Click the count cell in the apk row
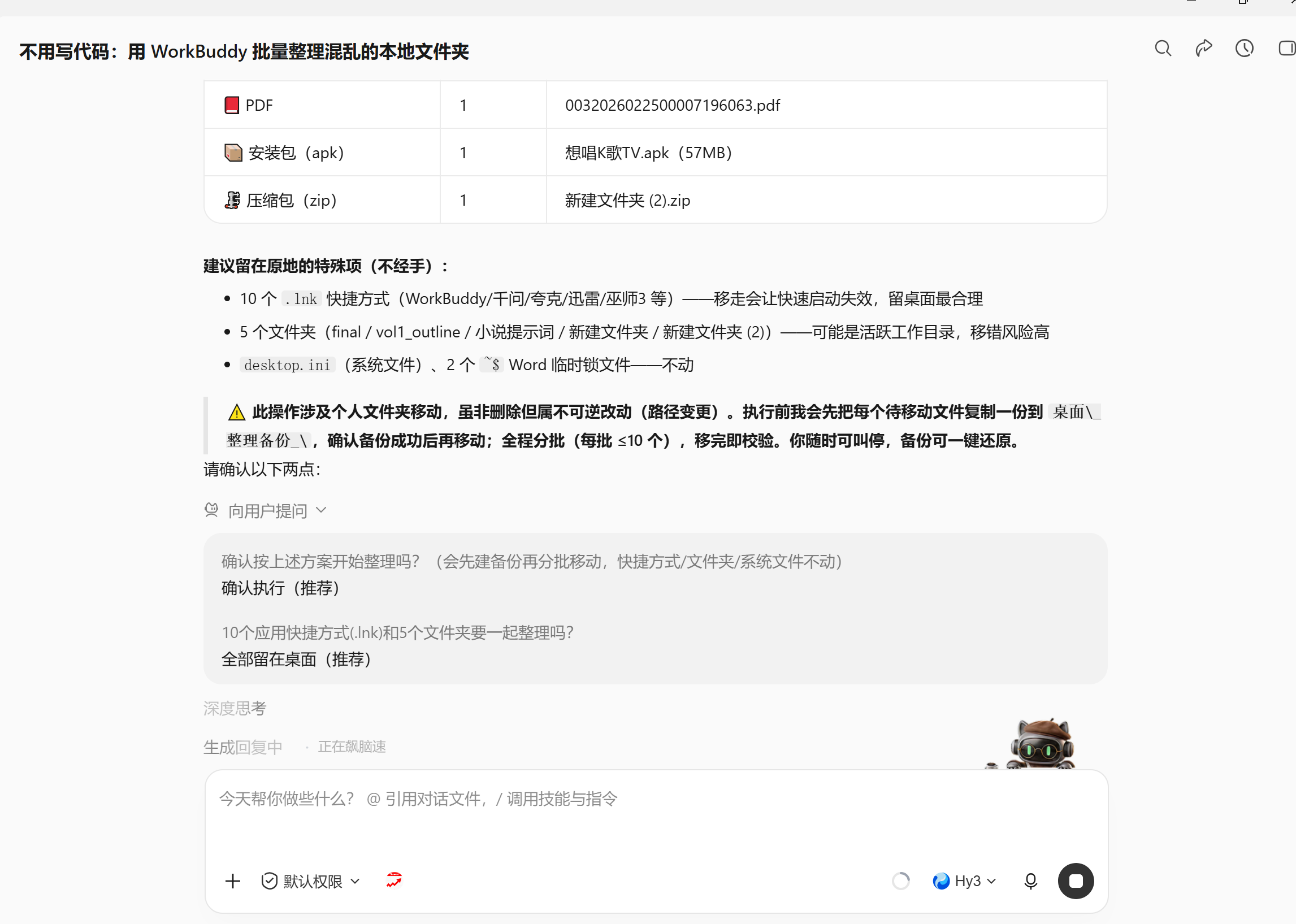Image resolution: width=1296 pixels, height=924 pixels. 493,153
